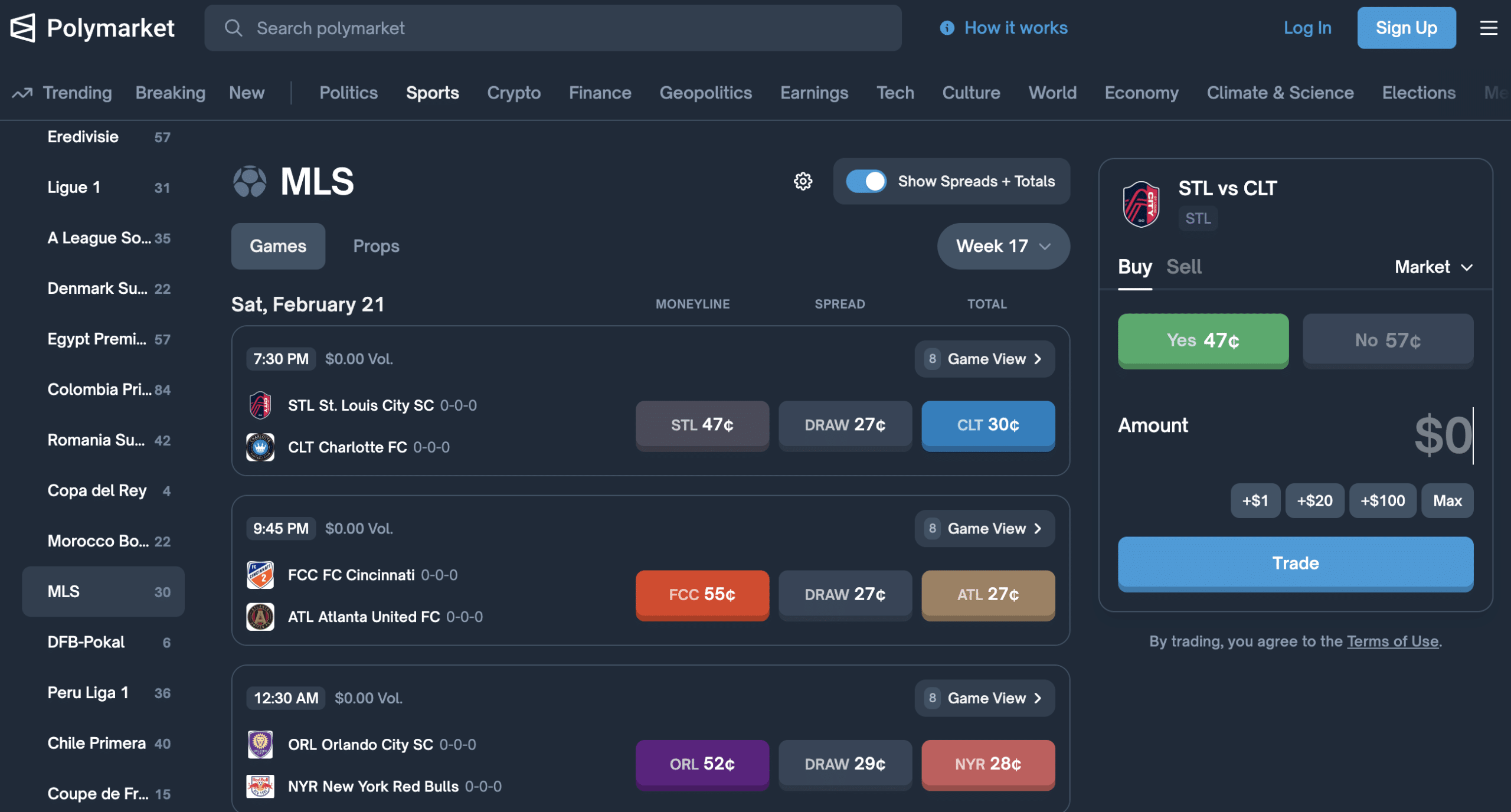Add $100 to the trade amount
Viewport: 1511px width, 812px height.
point(1382,500)
